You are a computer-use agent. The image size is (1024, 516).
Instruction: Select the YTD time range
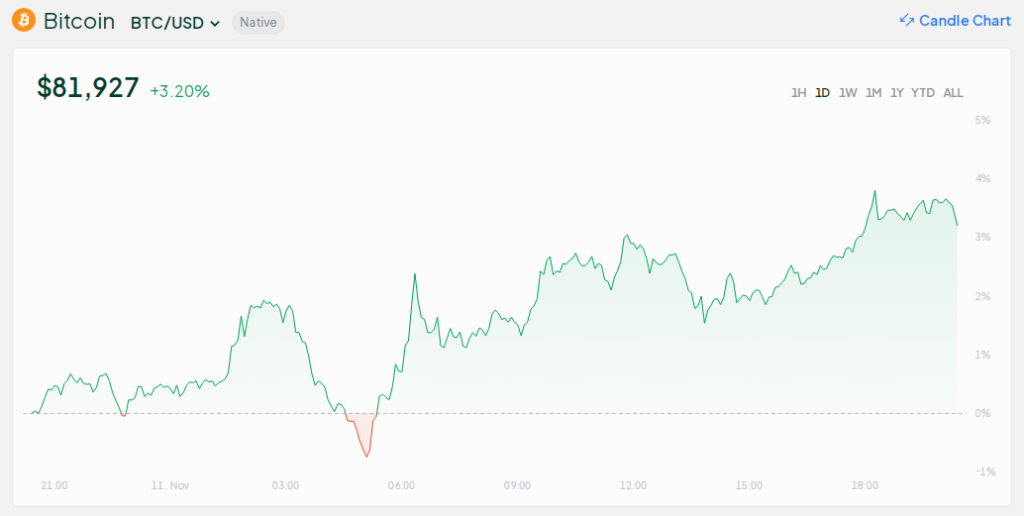(923, 93)
